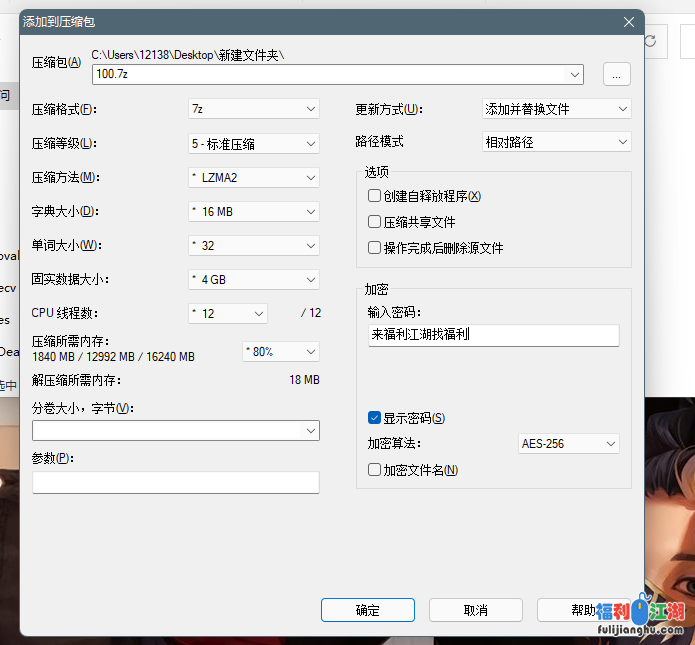Open the AES-256 encryption algorithm dropdown
The height and width of the screenshot is (645, 695).
click(568, 444)
